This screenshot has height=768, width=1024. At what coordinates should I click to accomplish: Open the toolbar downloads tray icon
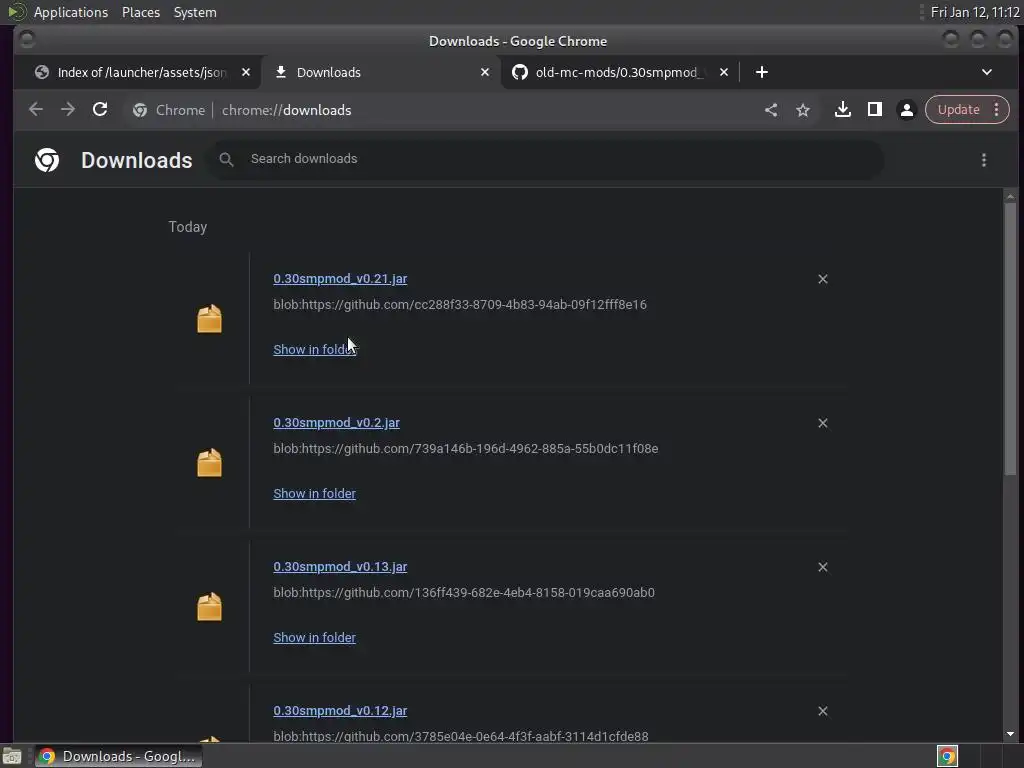tap(842, 110)
